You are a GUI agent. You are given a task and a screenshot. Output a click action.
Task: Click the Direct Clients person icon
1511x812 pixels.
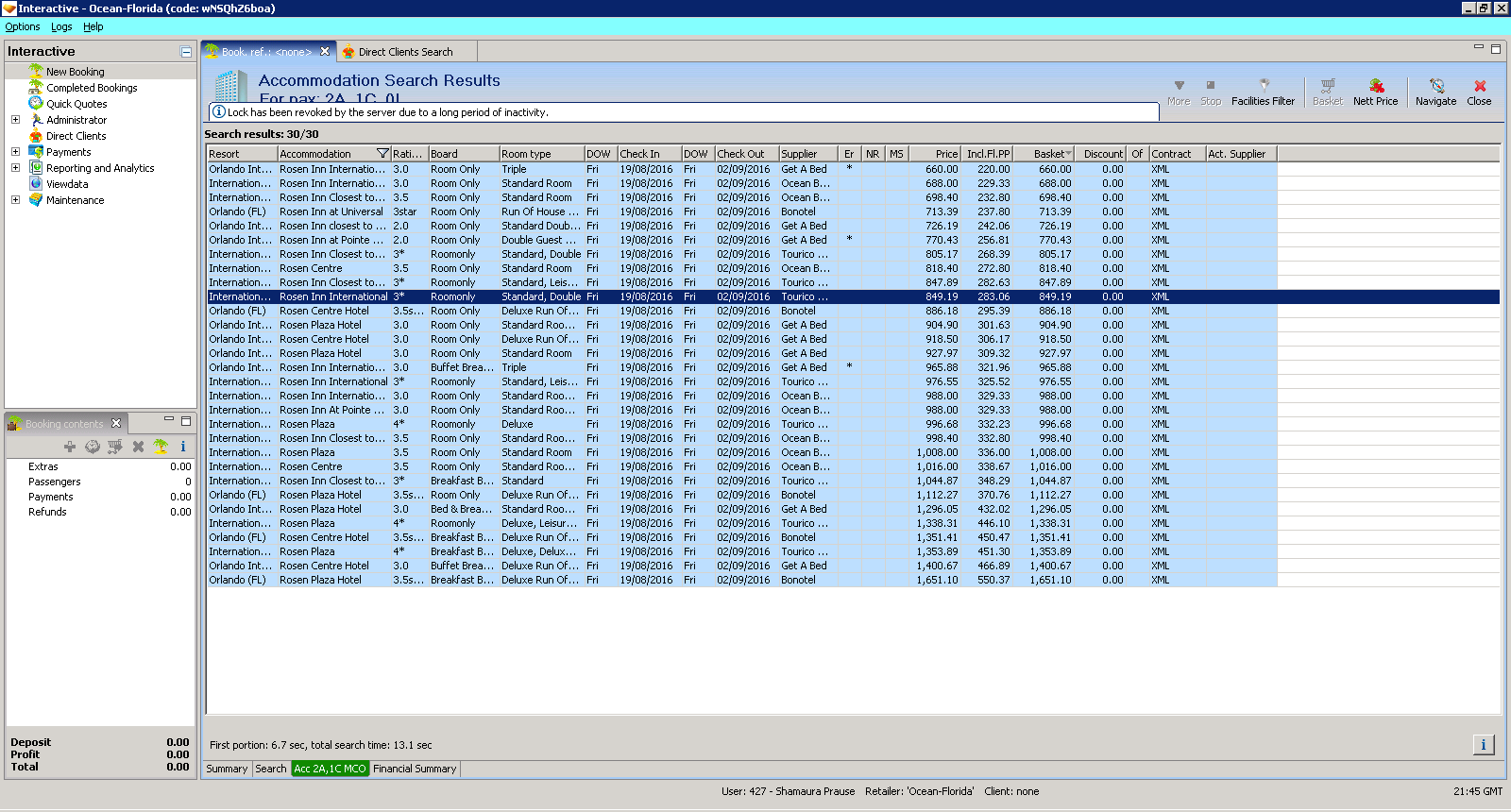(36, 136)
